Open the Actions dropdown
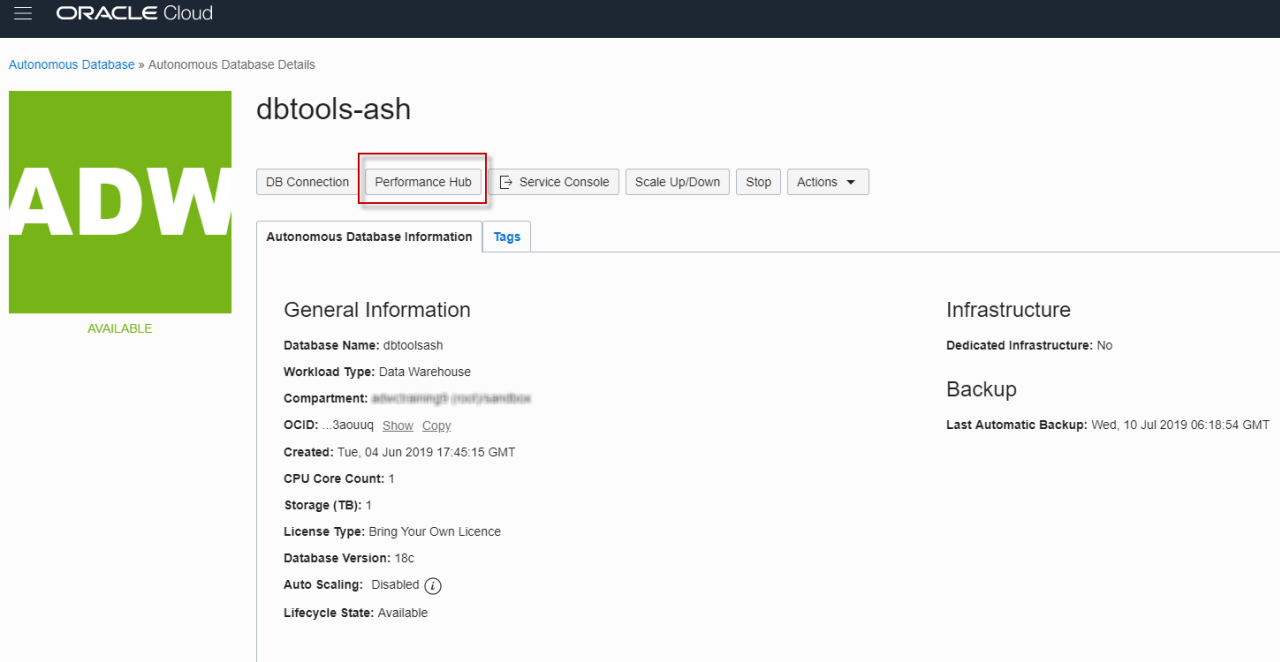 [x=827, y=182]
